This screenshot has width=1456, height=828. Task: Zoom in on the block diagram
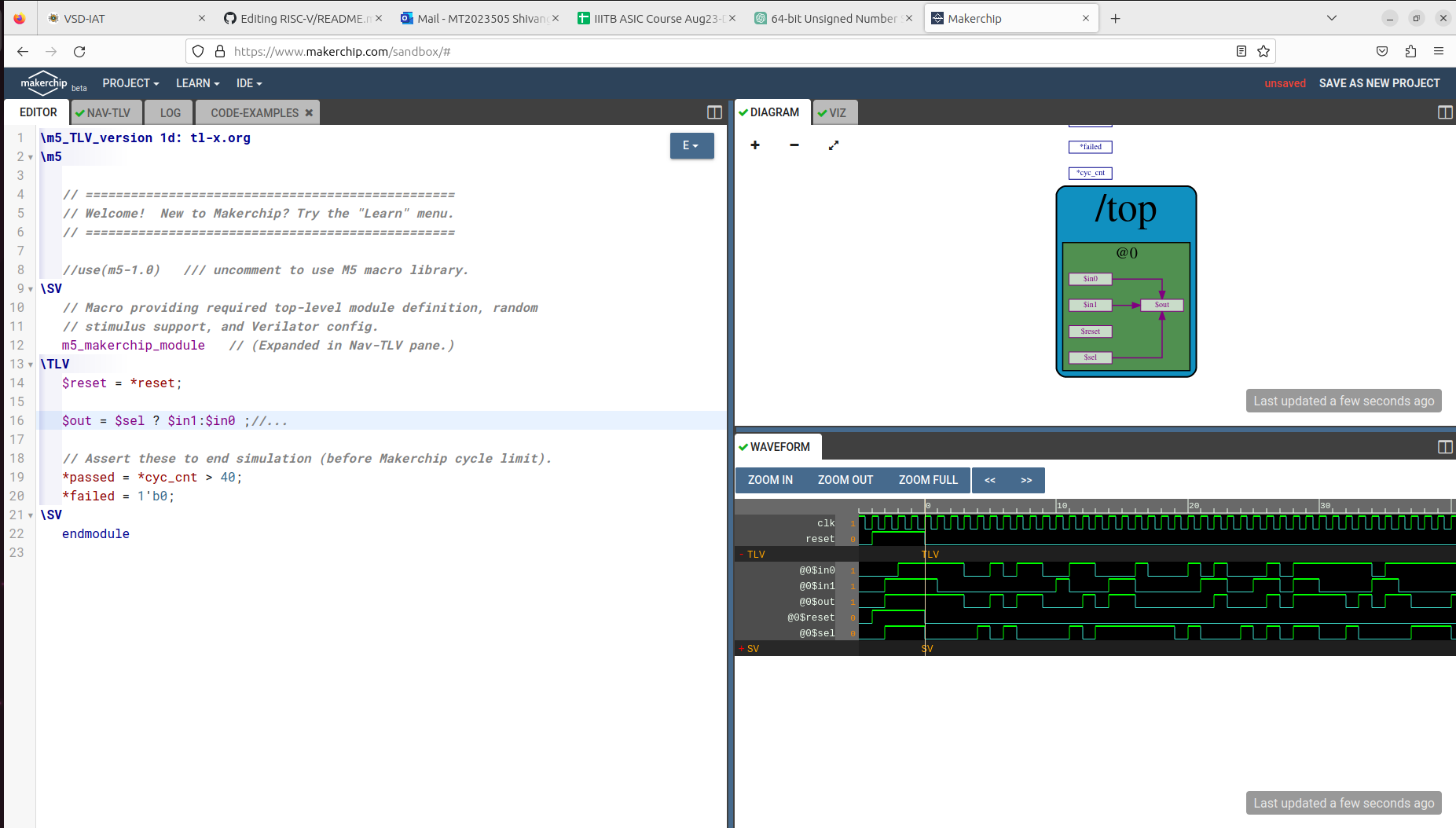(754, 145)
